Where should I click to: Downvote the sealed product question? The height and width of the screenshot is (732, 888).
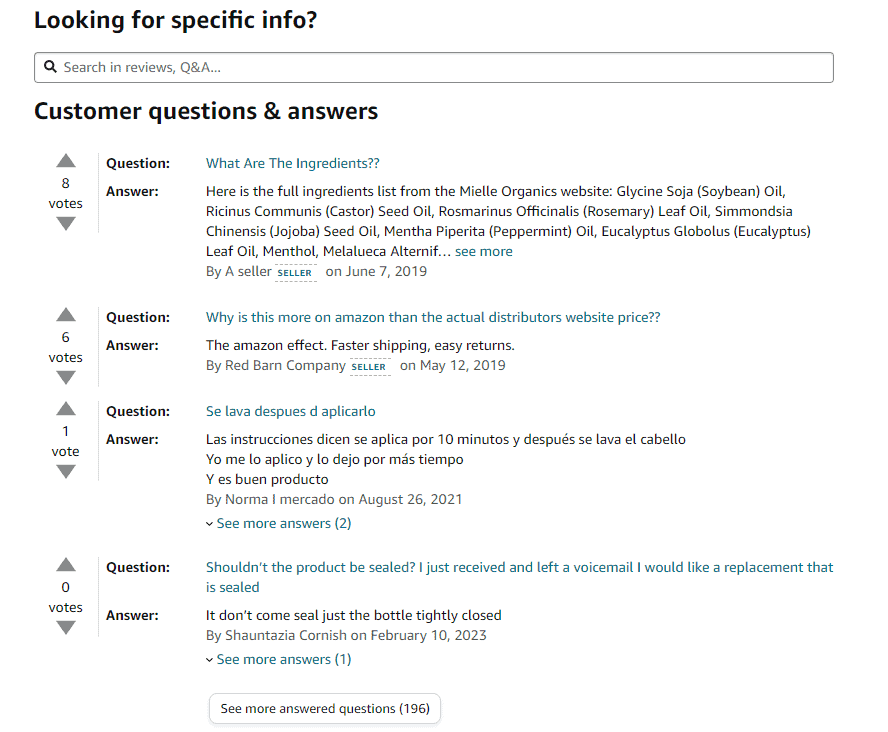[66, 628]
